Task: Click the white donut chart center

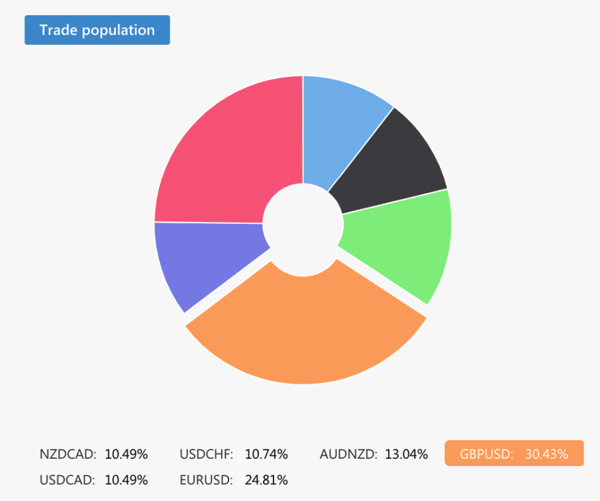Action: pyautogui.click(x=302, y=222)
